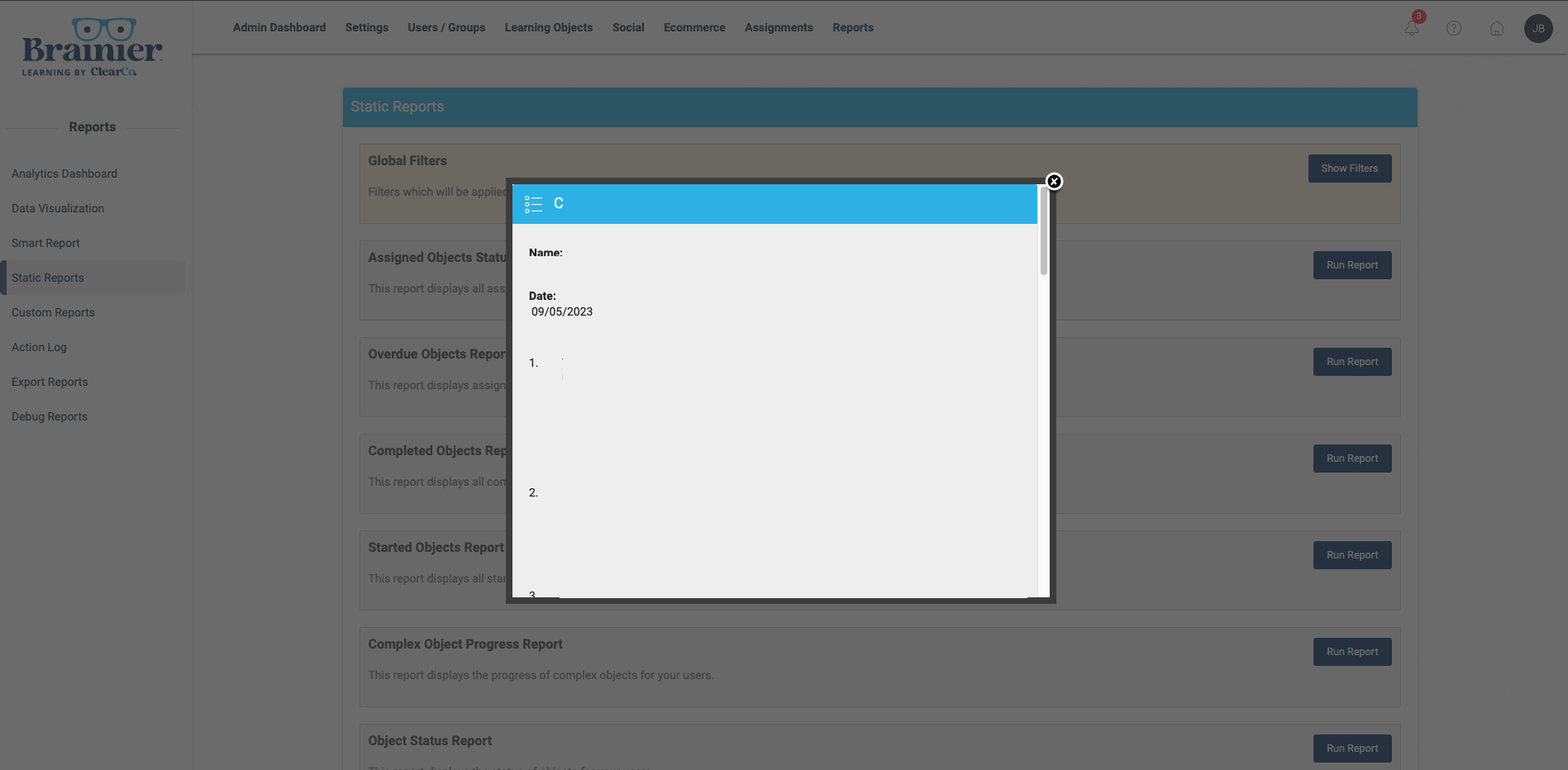The width and height of the screenshot is (1568, 770).
Task: Run the Object Status Report
Action: click(x=1352, y=749)
